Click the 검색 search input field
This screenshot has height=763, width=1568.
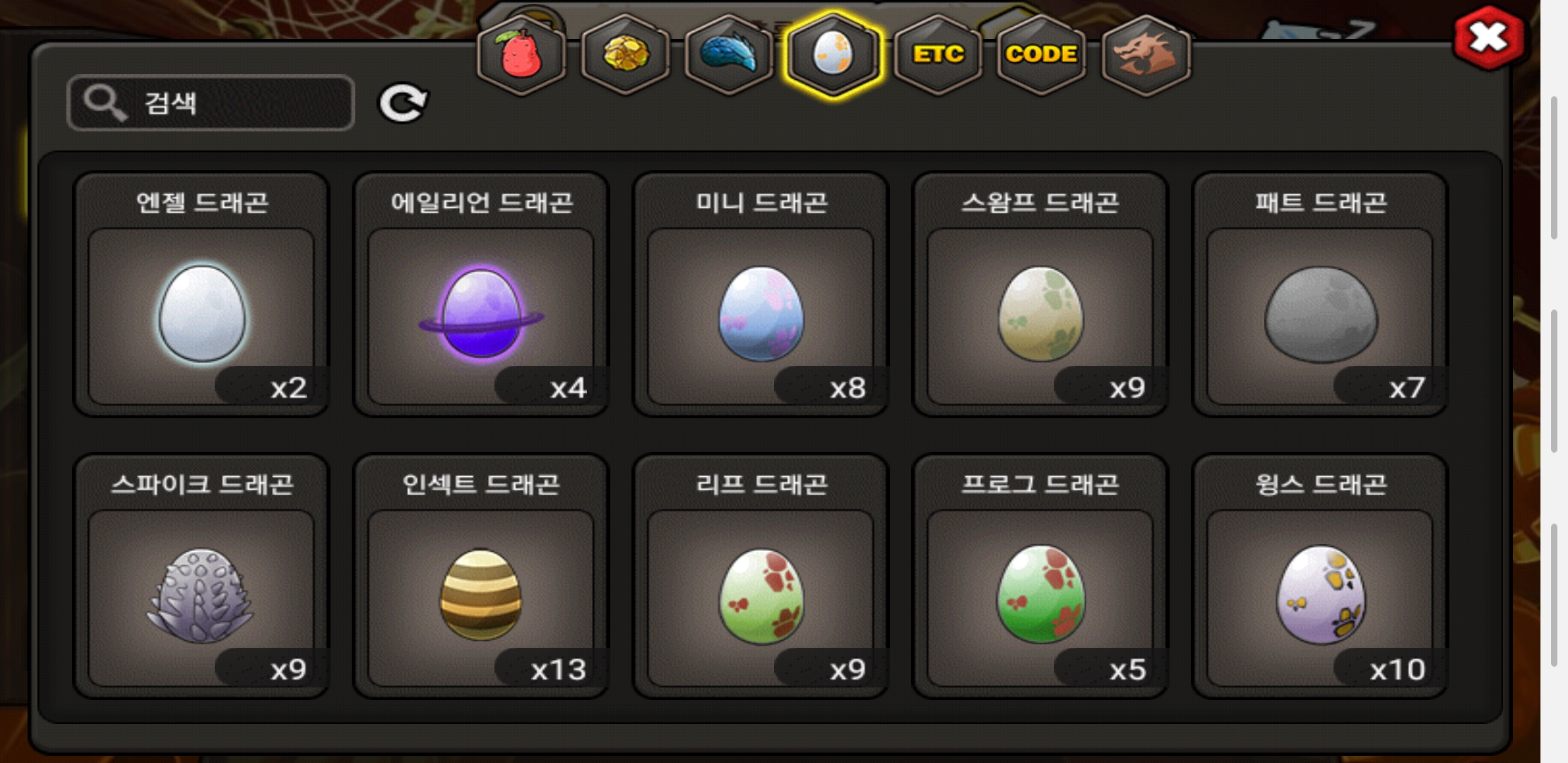(x=210, y=103)
